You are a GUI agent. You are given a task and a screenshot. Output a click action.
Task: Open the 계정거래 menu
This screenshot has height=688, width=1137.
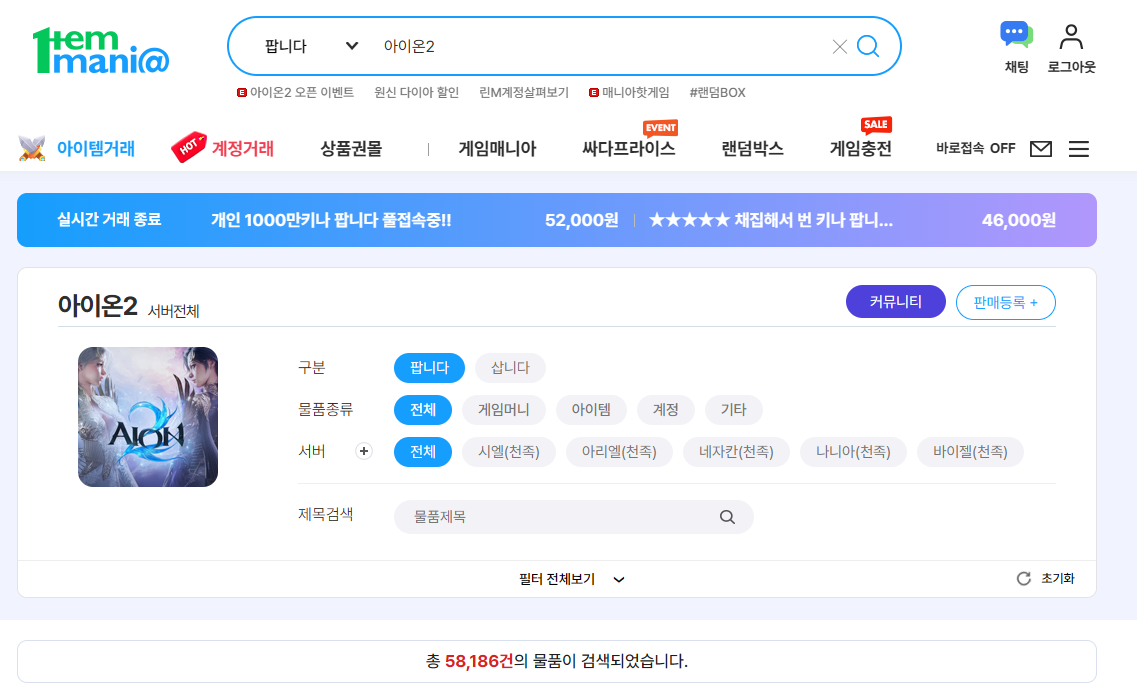pyautogui.click(x=242, y=149)
